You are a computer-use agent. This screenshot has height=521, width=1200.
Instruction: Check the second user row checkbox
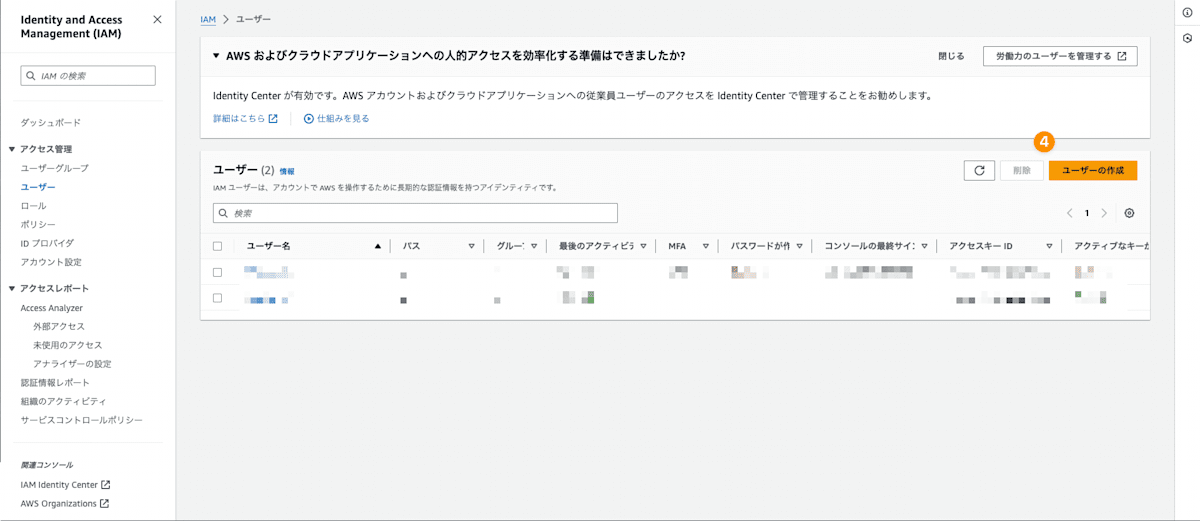click(218, 298)
